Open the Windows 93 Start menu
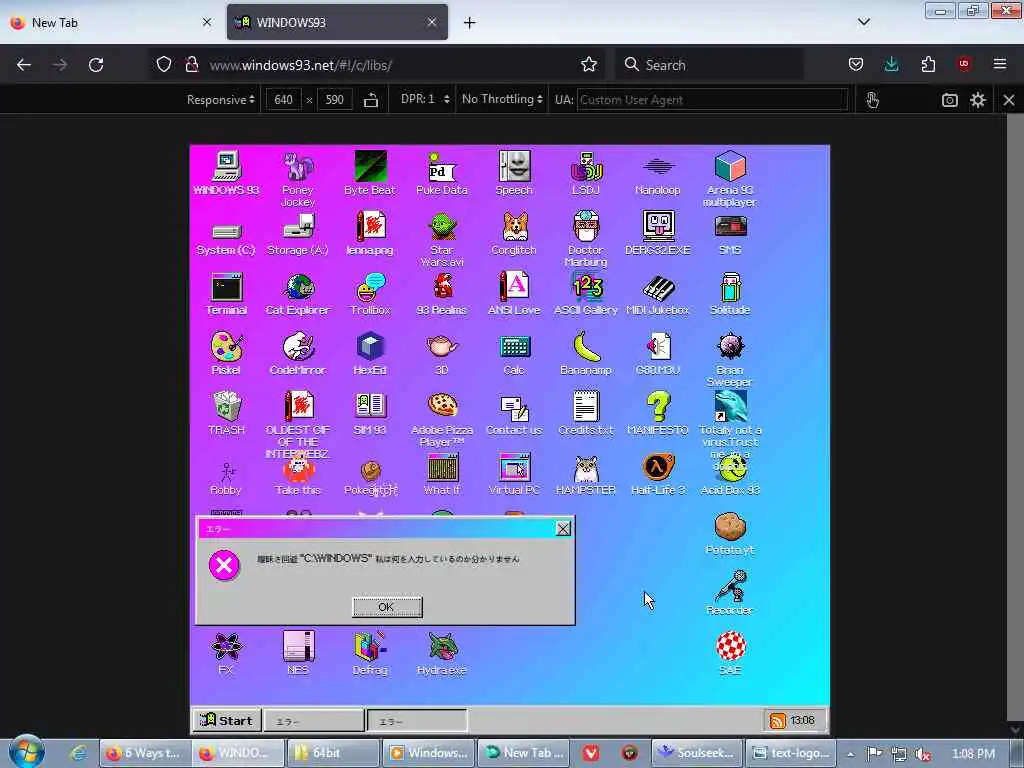The height and width of the screenshot is (768, 1024). (x=226, y=720)
